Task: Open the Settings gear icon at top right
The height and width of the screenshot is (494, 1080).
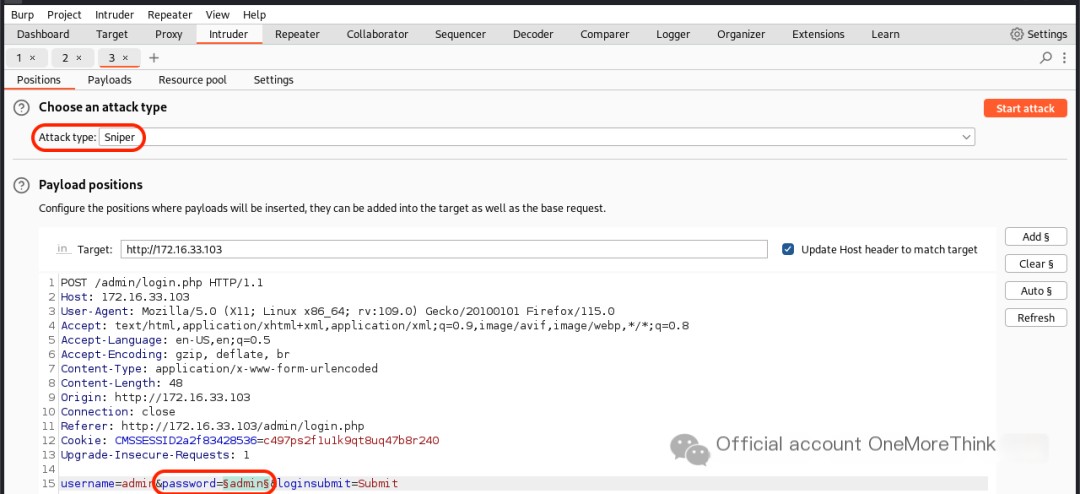Action: [1017, 34]
